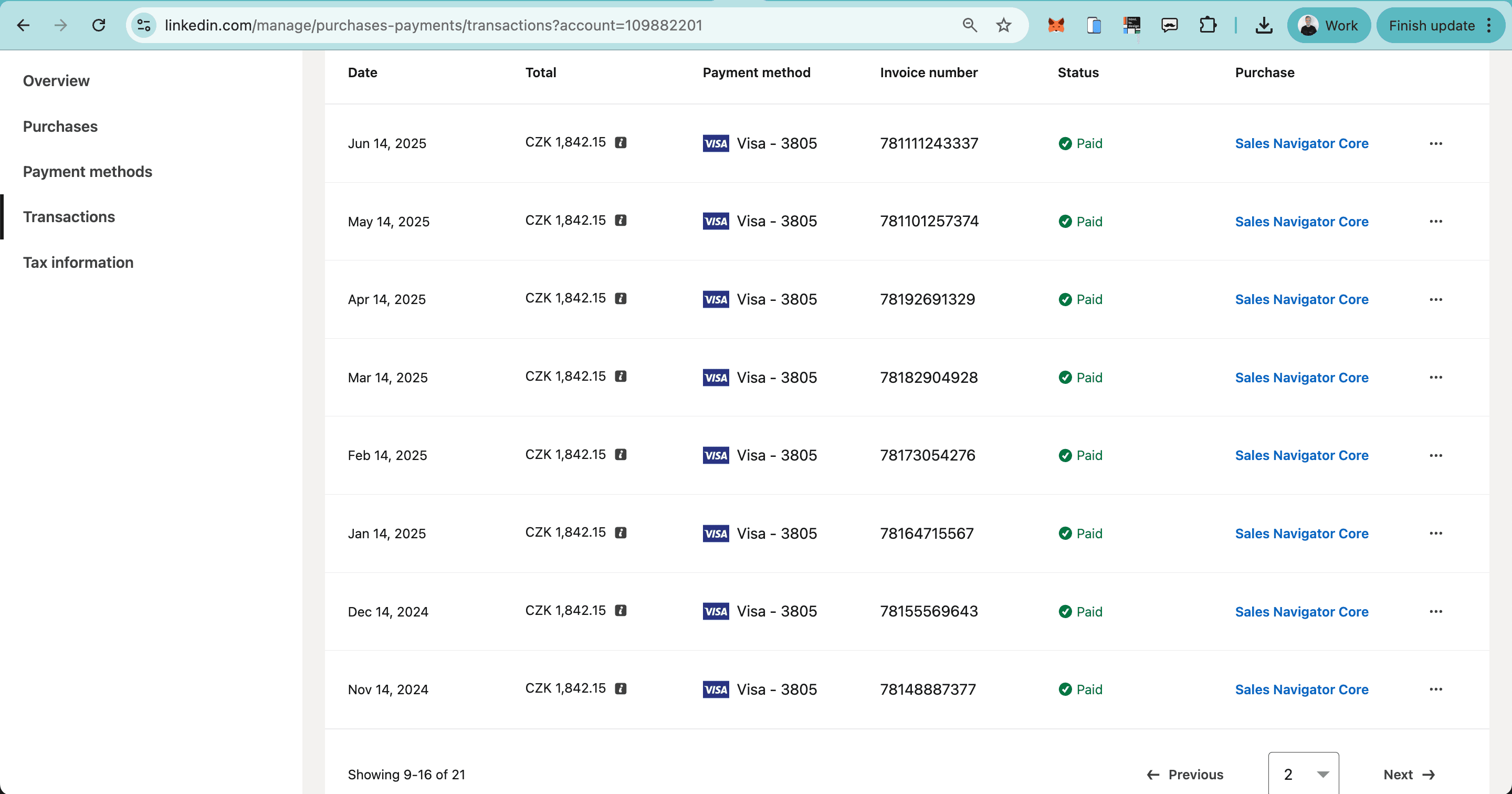Switch to the Overview section
The image size is (1512, 794).
[56, 81]
